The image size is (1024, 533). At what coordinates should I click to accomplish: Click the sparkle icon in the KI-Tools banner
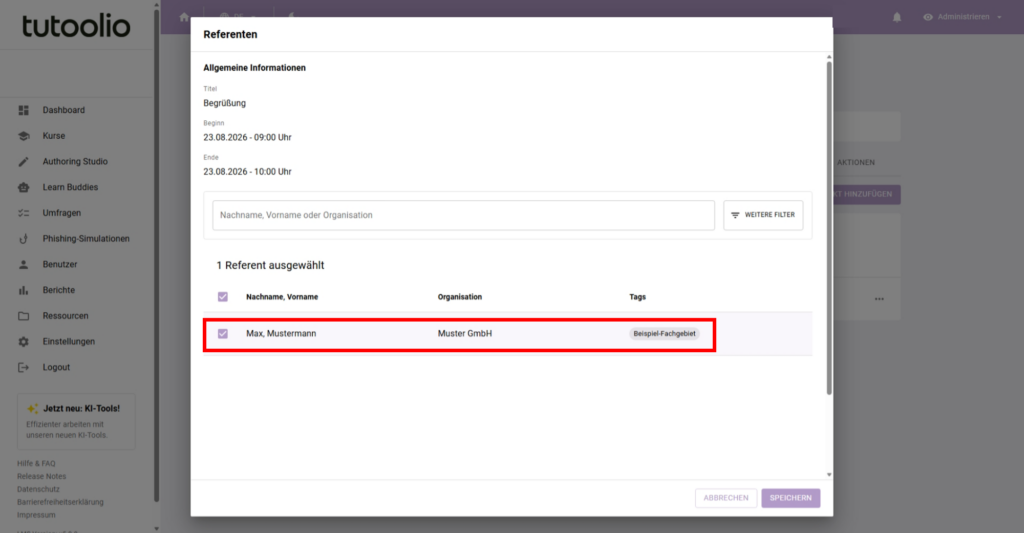(32, 409)
